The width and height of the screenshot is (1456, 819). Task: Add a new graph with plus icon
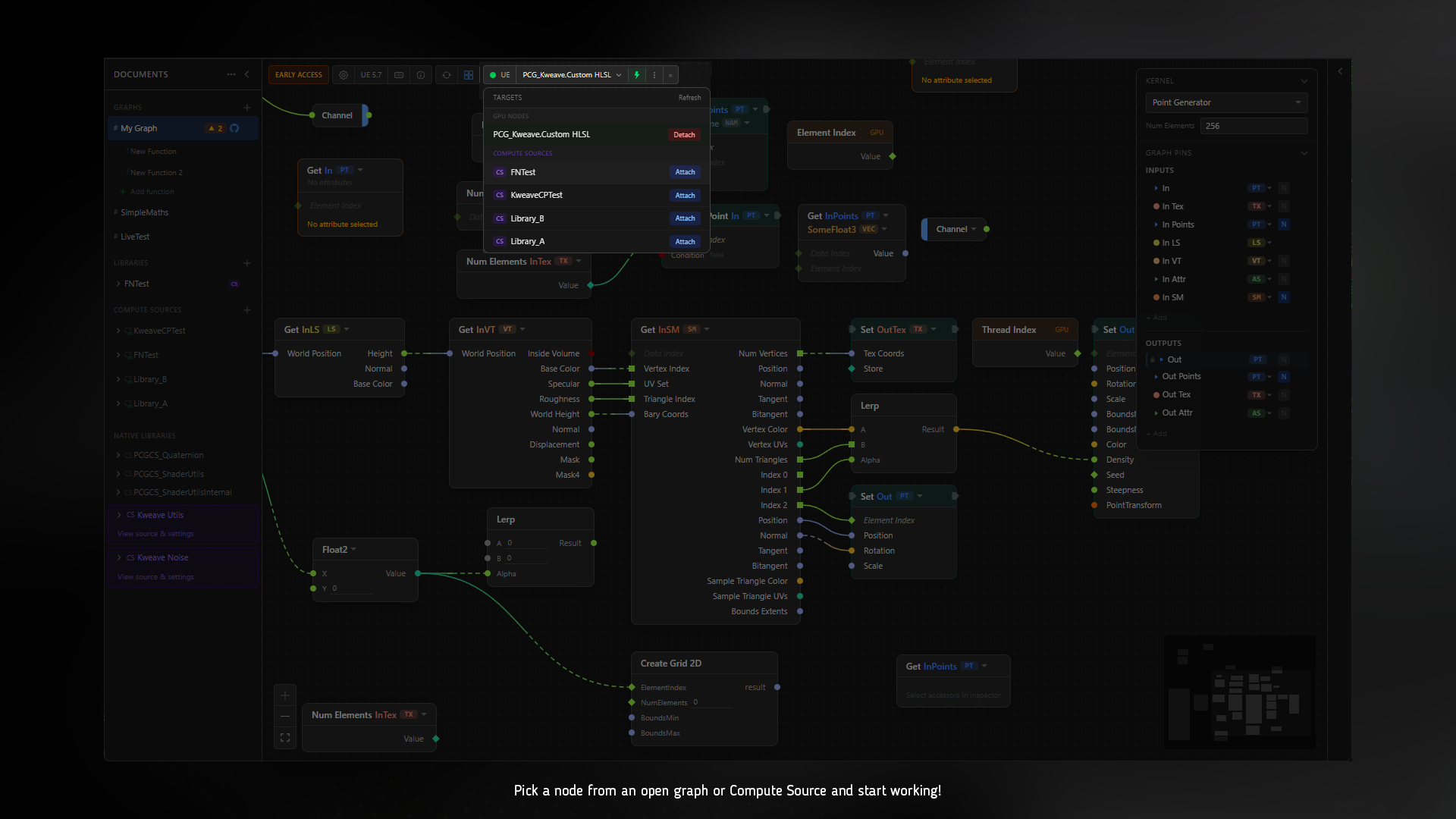click(247, 108)
